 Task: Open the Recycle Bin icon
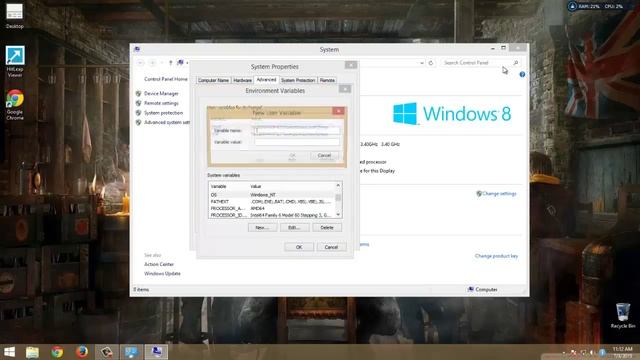pos(622,316)
